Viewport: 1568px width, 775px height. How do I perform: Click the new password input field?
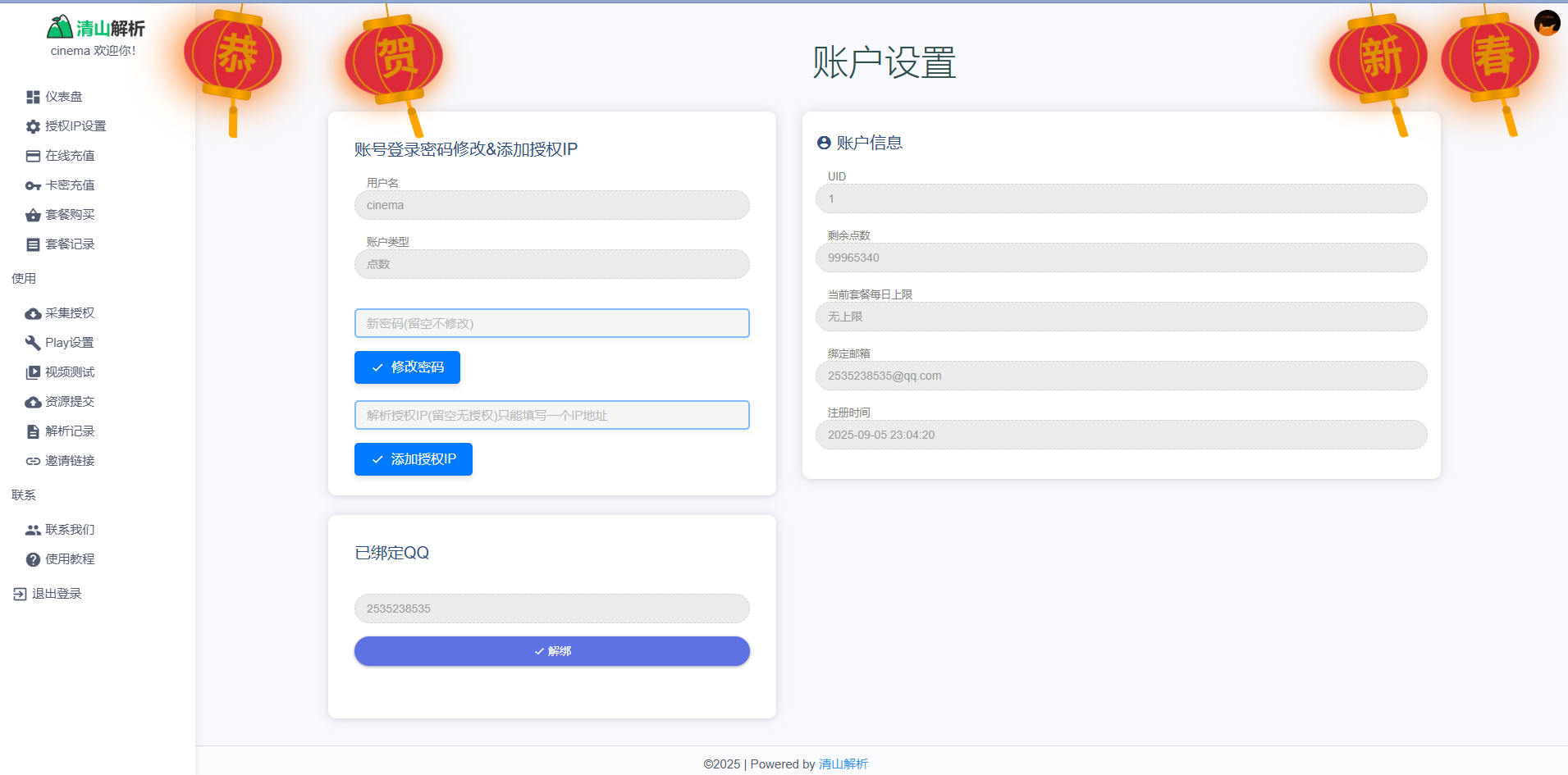(551, 323)
